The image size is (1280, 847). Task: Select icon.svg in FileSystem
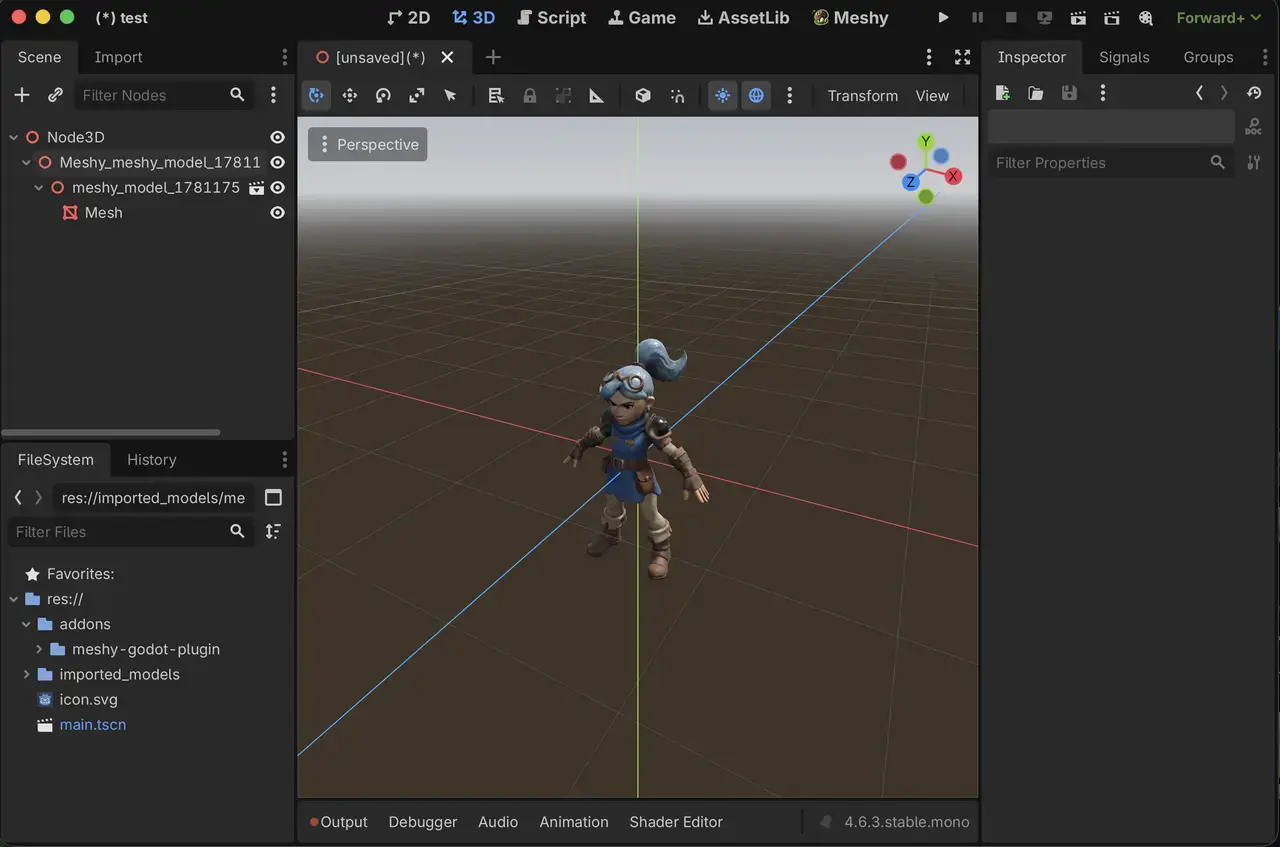click(x=88, y=699)
